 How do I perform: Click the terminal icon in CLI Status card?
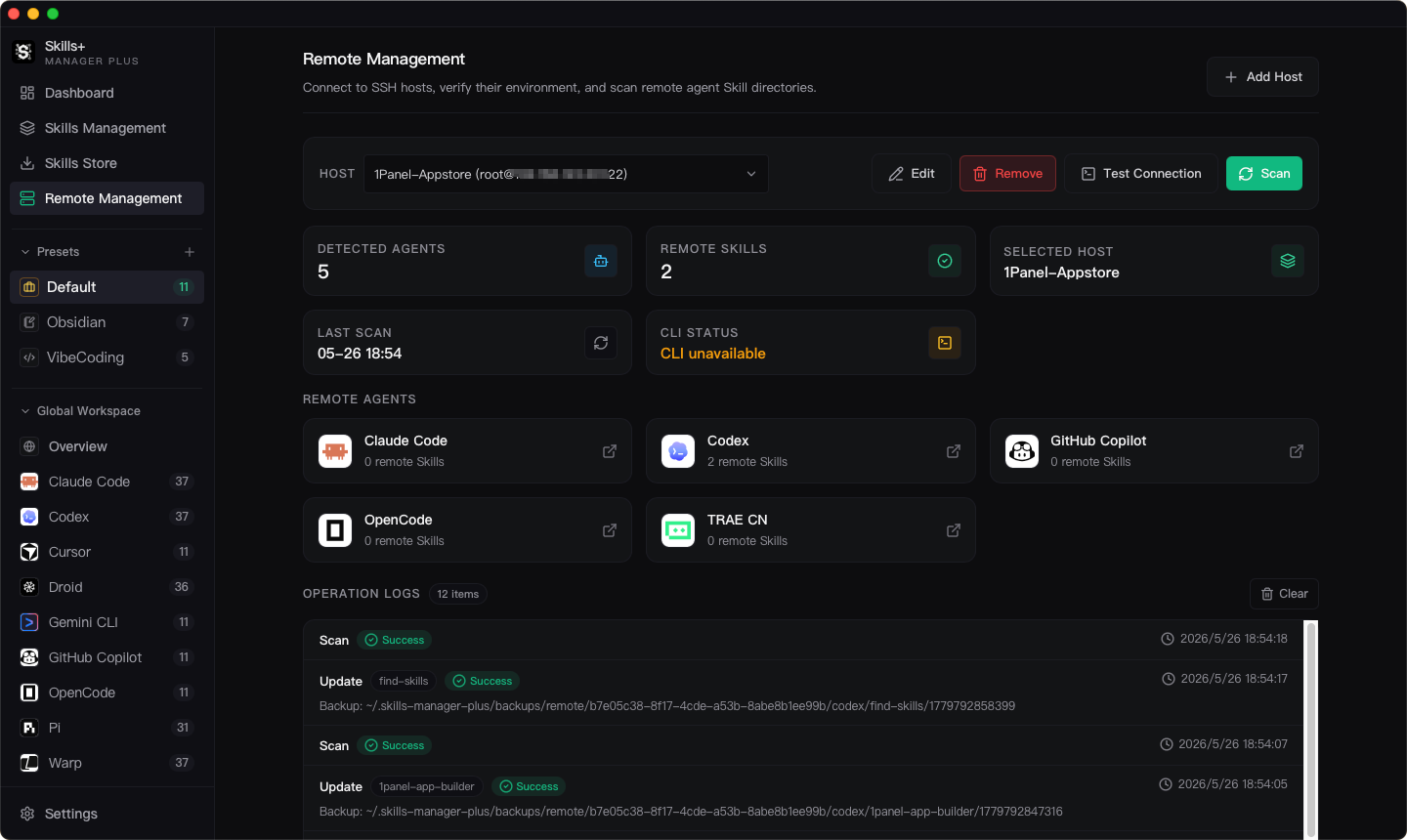coord(945,343)
